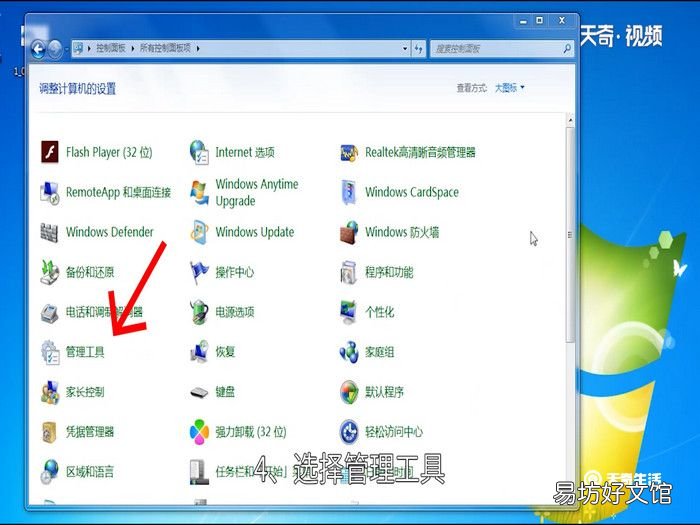Click the search magnifier icon
Screen dimensions: 700x525
click(x=567, y=49)
